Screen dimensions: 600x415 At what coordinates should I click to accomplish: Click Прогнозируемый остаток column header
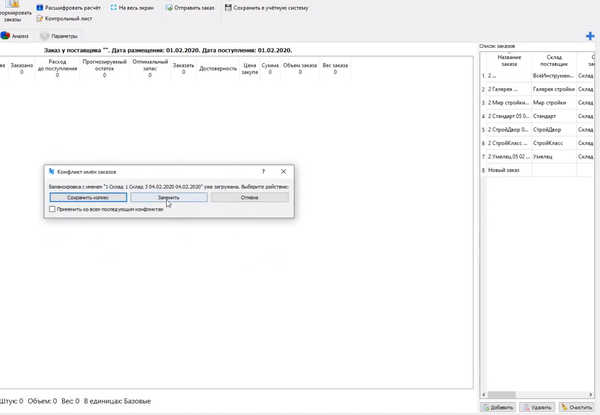(x=104, y=68)
